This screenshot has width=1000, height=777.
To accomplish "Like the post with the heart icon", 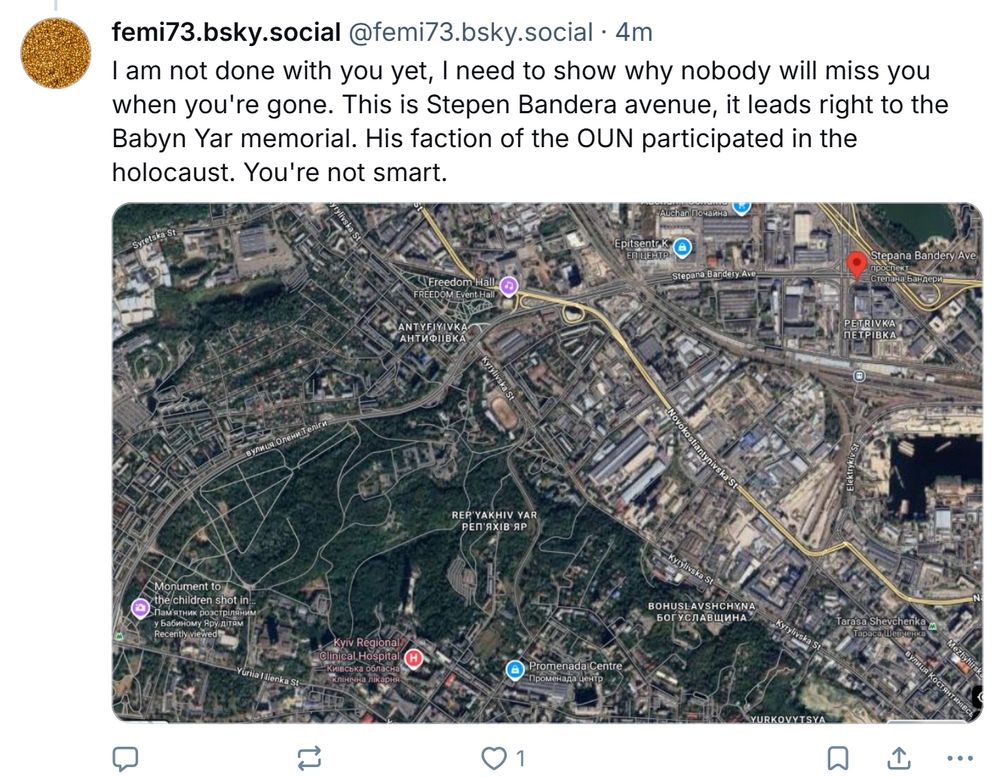I will pyautogui.click(x=494, y=758).
